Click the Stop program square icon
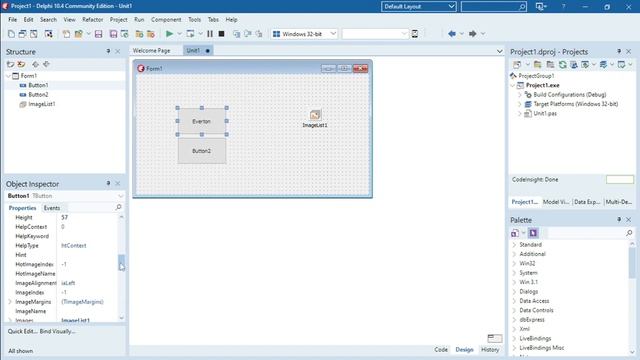 (x=221, y=34)
